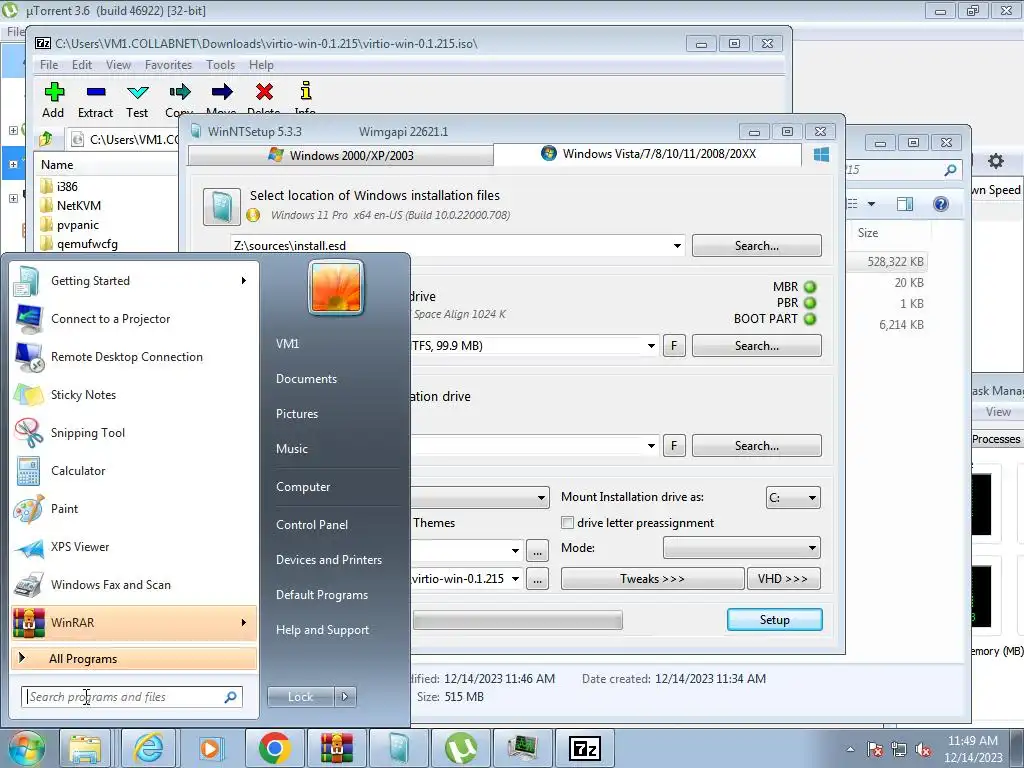Viewport: 1024px width, 768px height.
Task: Click the Windows Start orb
Action: 26,748
